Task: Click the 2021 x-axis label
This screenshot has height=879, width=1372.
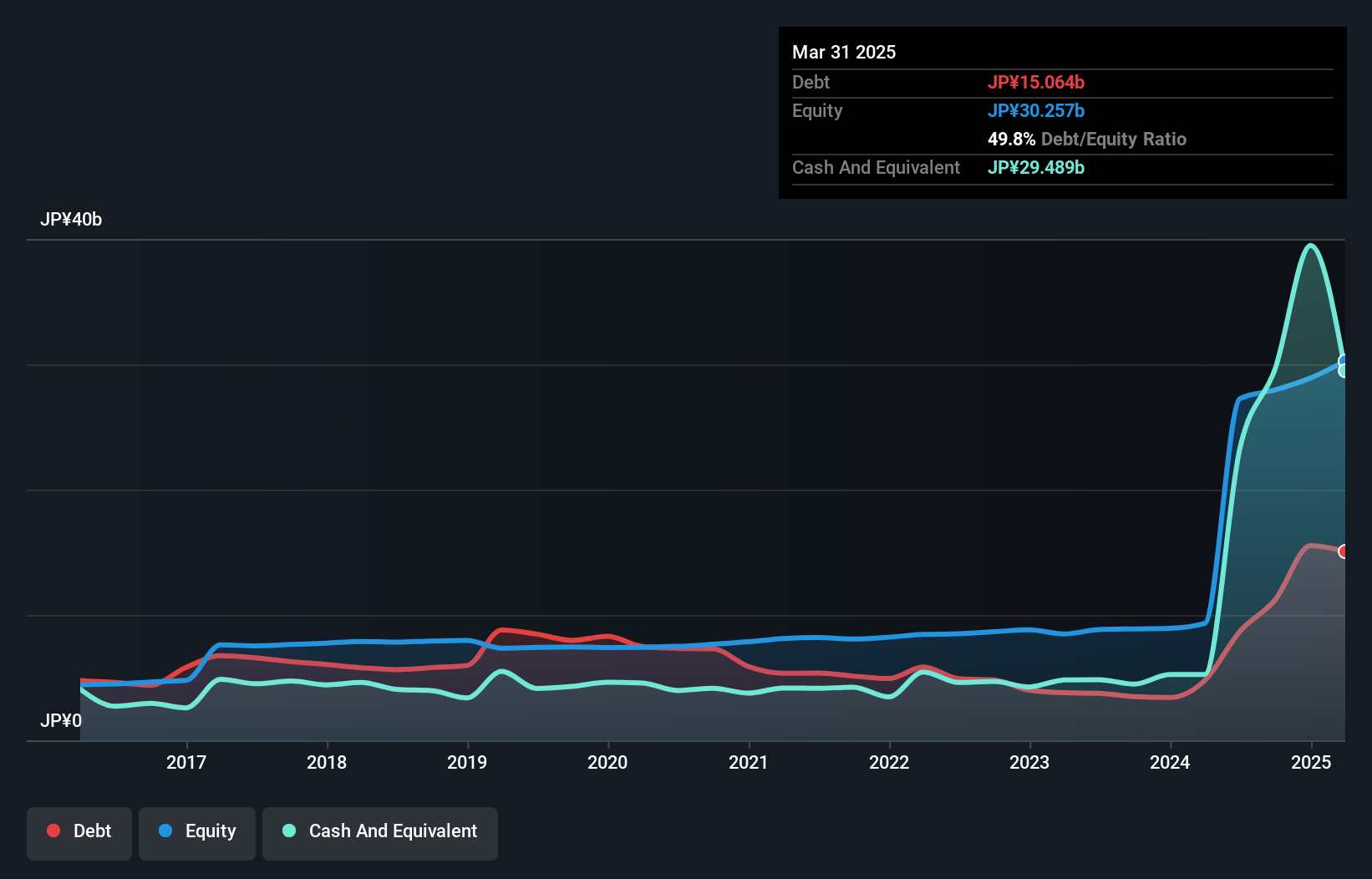Action: [749, 762]
